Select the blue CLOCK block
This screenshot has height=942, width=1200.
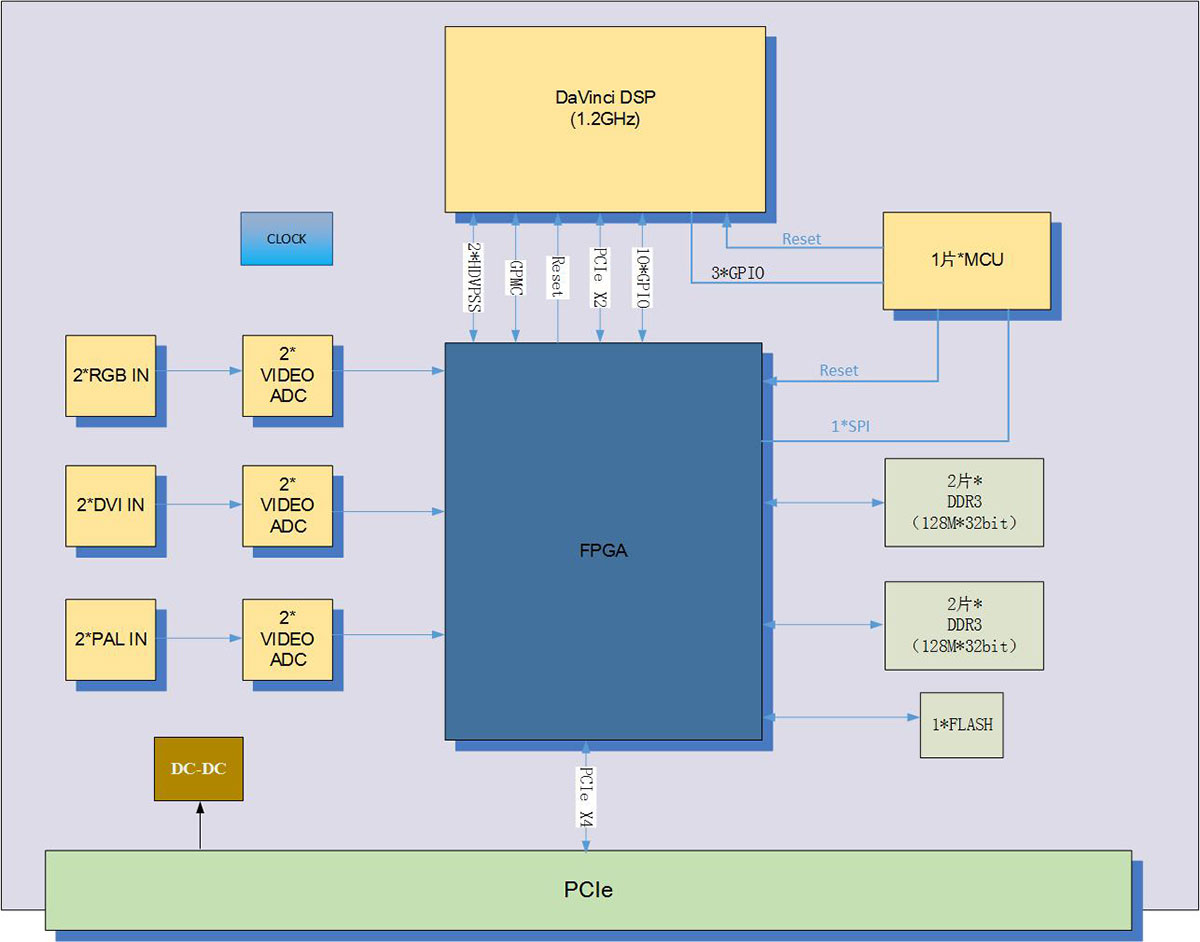(x=286, y=239)
